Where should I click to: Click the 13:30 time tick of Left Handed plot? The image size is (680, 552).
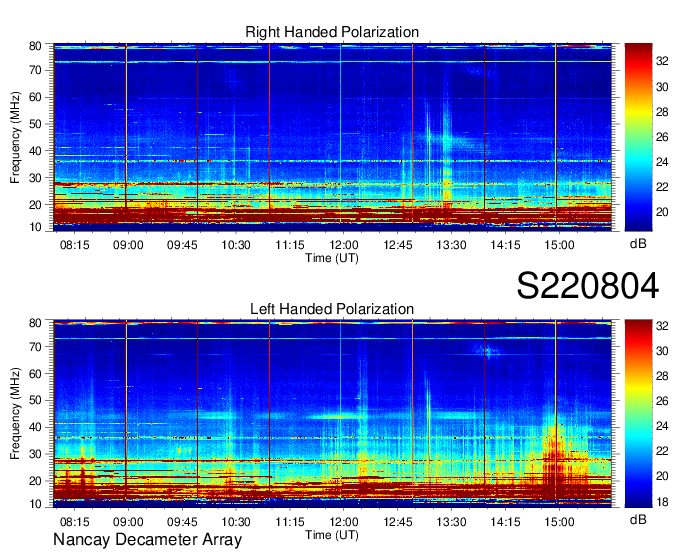click(451, 521)
